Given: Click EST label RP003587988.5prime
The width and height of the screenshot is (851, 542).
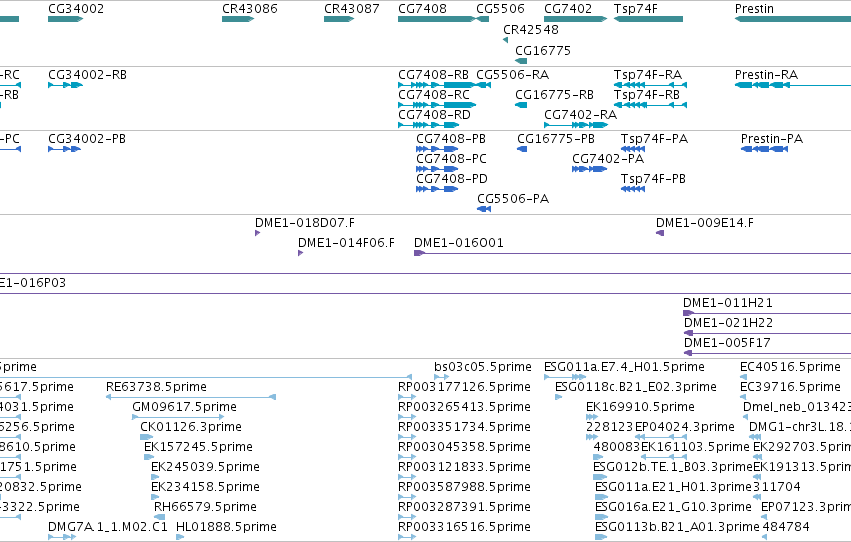Looking at the screenshot, I should [x=465, y=488].
